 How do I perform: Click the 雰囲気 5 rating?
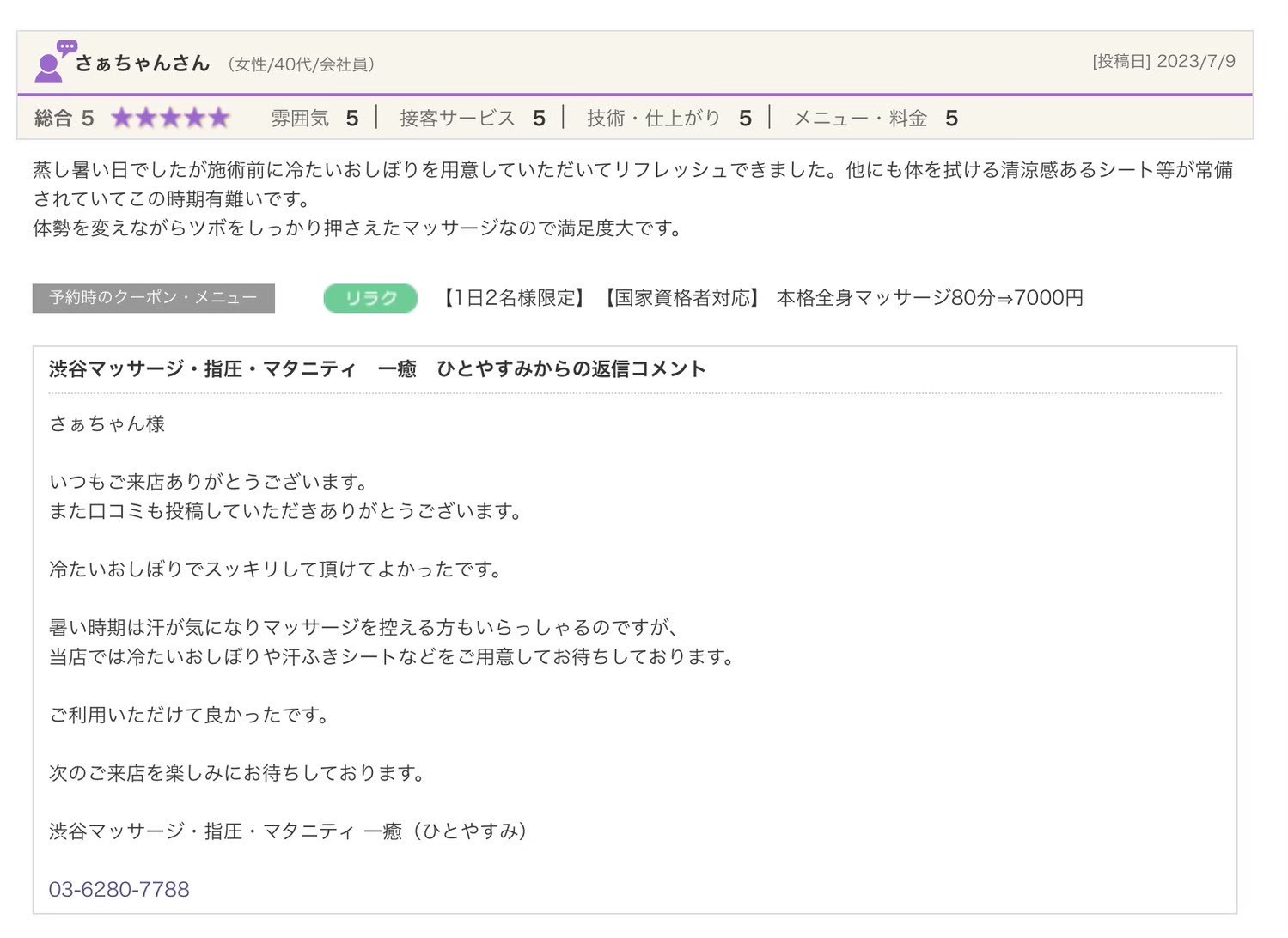point(314,118)
